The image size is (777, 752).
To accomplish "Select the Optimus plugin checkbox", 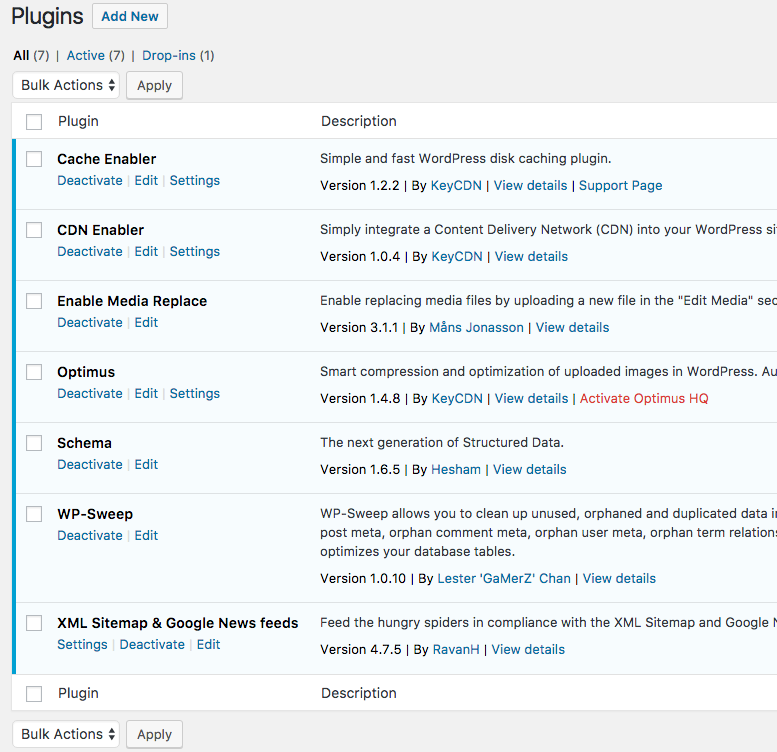I will pyautogui.click(x=34, y=372).
